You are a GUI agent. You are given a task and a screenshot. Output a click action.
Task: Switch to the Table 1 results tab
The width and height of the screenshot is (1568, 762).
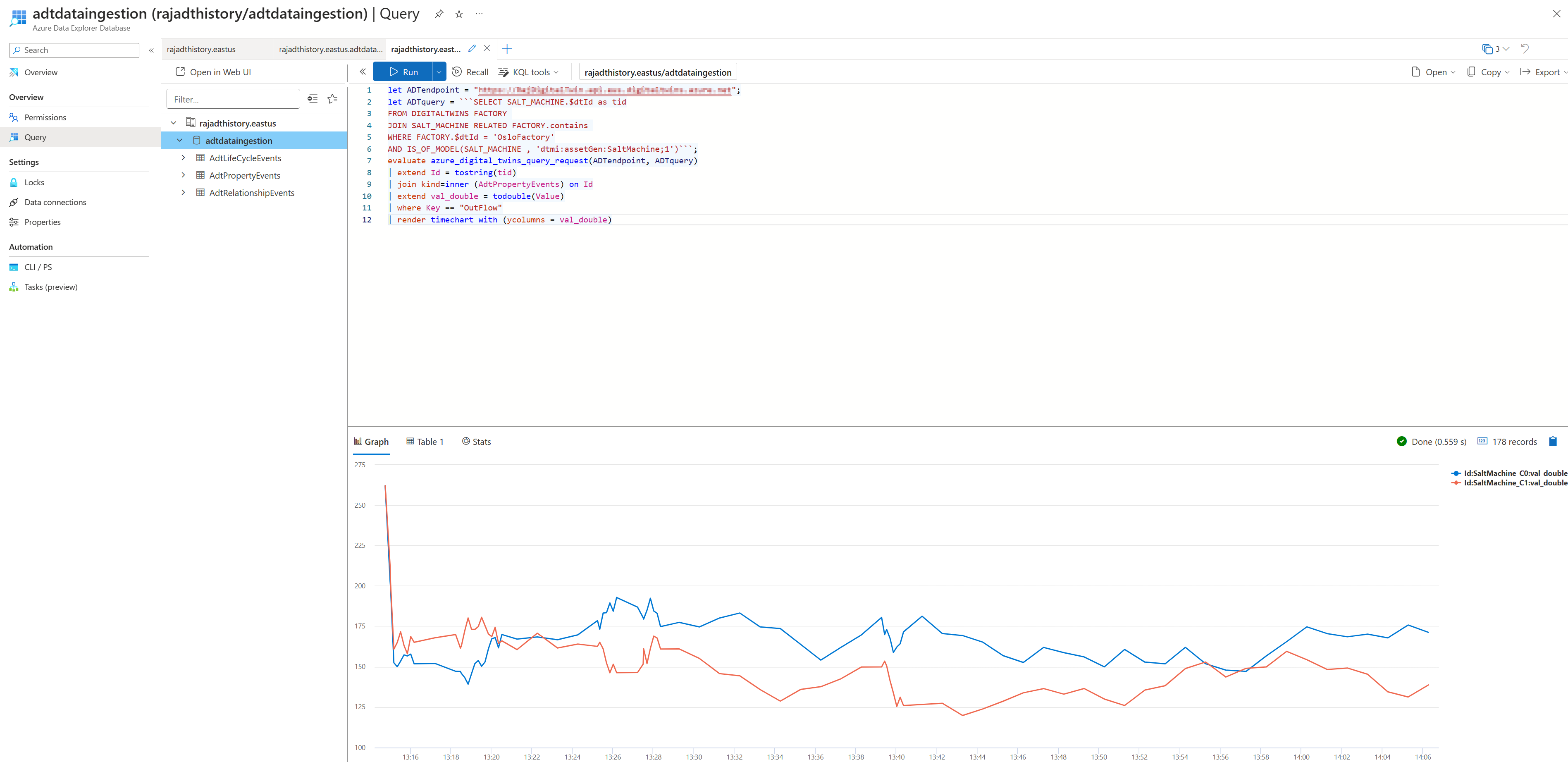(x=425, y=441)
